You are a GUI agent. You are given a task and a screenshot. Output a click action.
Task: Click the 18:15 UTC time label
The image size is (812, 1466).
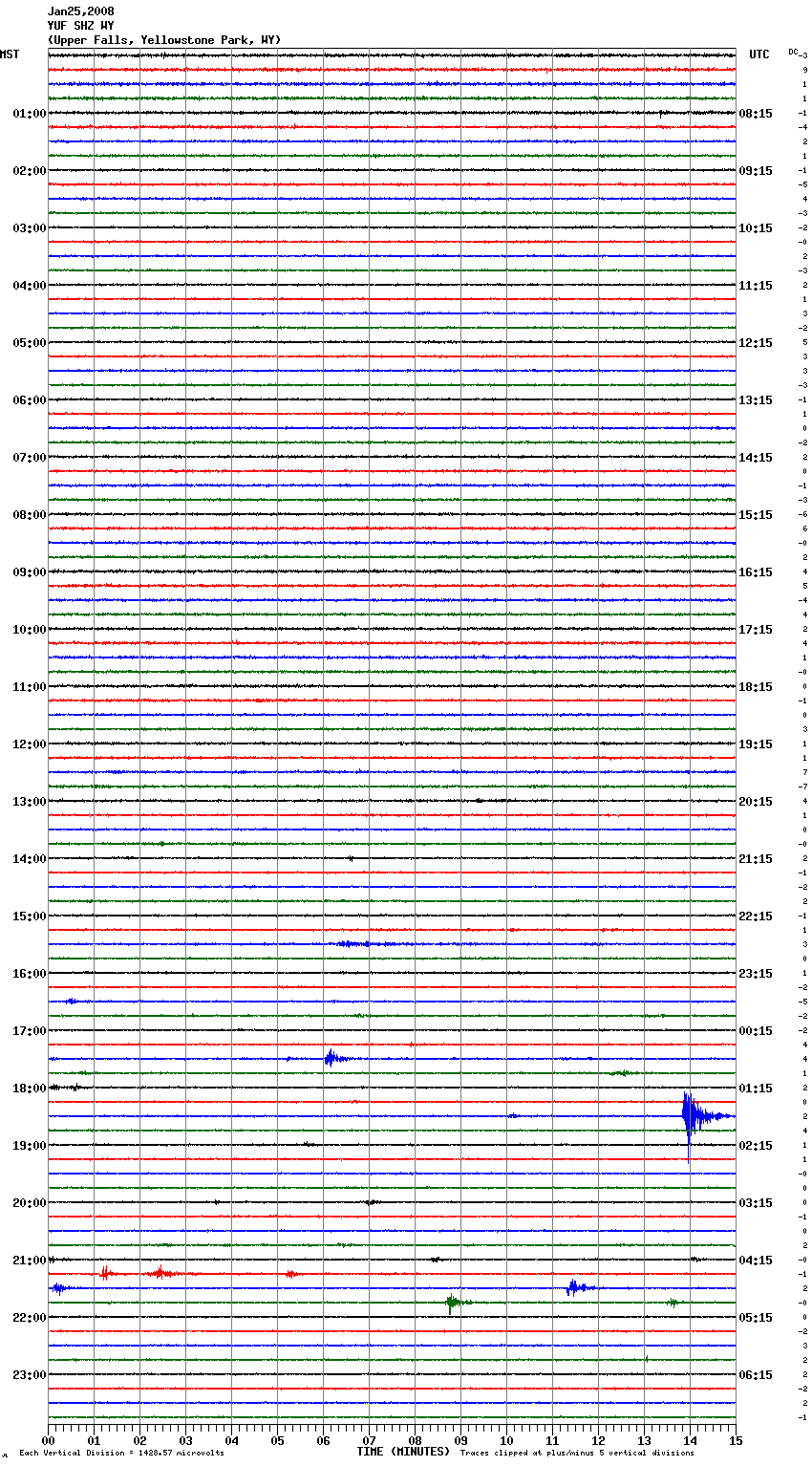click(x=756, y=687)
